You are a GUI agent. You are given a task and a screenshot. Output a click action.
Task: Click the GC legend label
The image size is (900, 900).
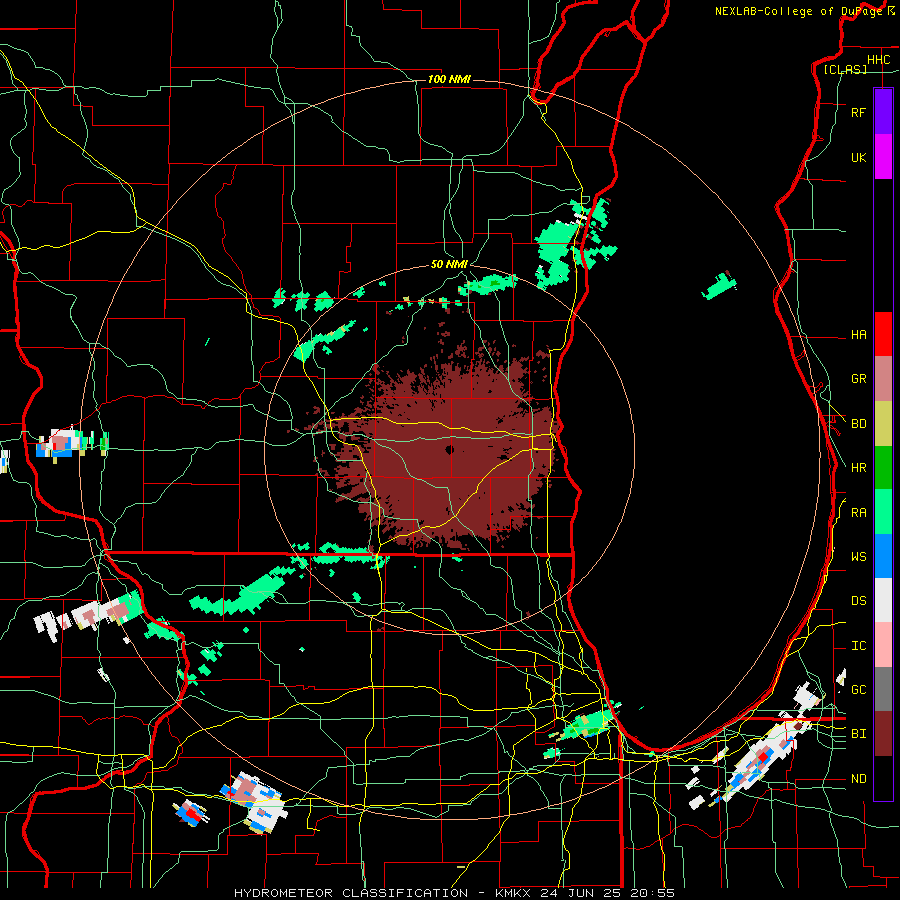pyautogui.click(x=858, y=690)
